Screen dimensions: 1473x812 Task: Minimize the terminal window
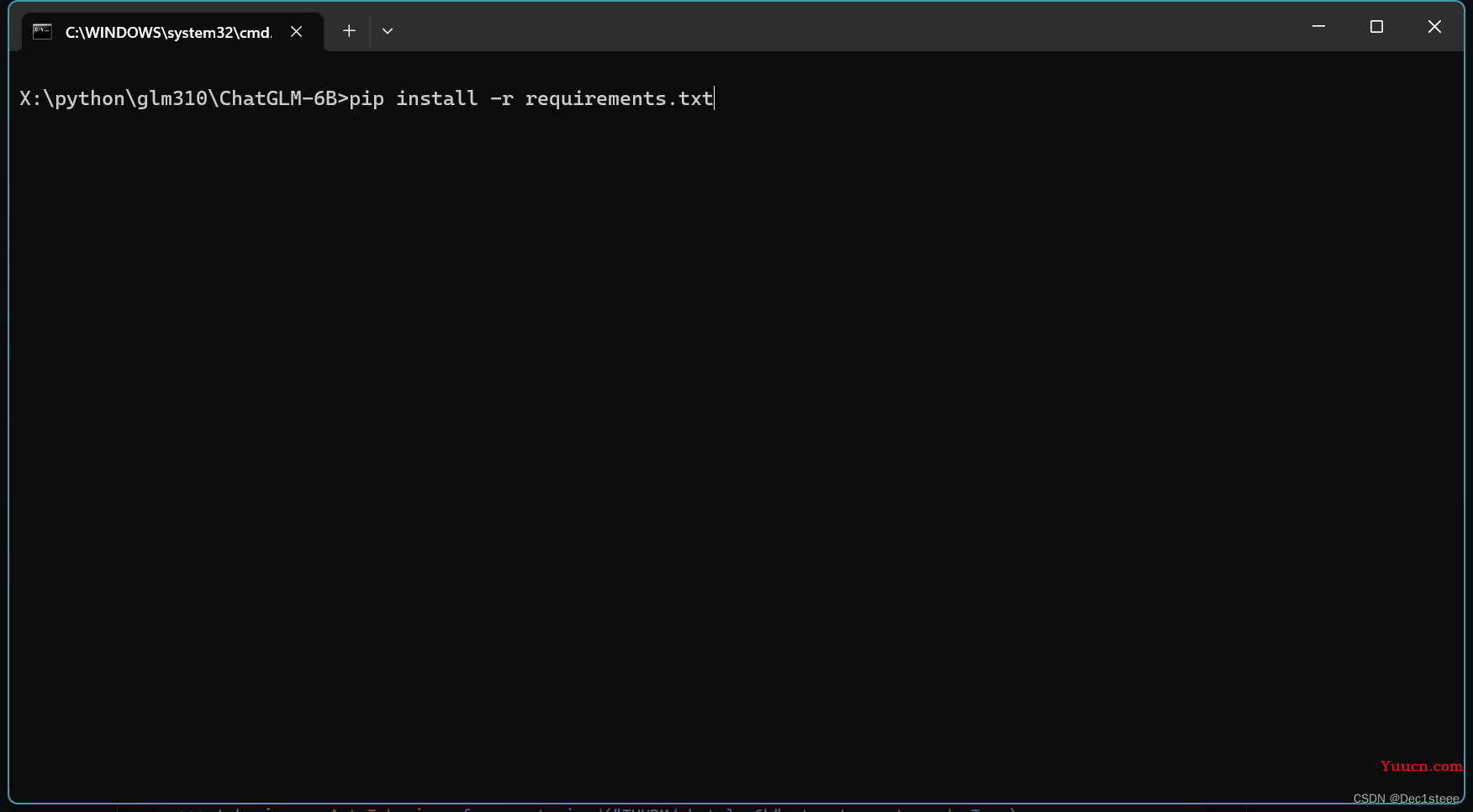1318,27
